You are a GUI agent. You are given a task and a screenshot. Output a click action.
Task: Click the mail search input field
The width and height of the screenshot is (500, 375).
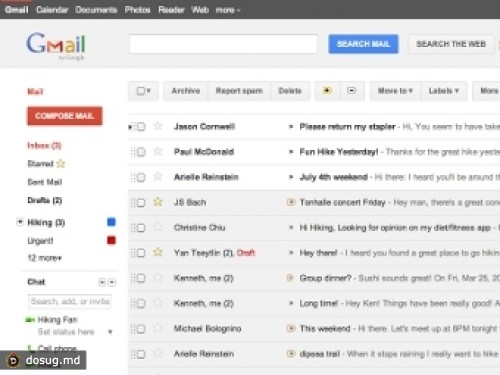pos(223,44)
